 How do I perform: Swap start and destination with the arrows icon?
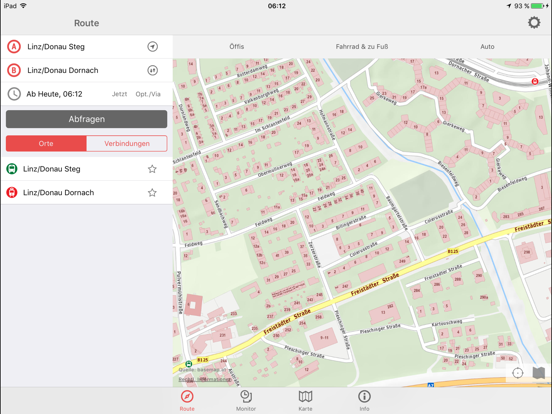coord(152,70)
